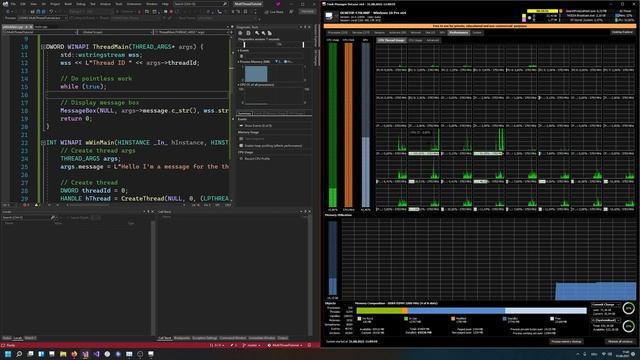Screen dimensions: 640x360
Task: Open the Extensions menu in Visual Studio
Action: [x=134, y=4]
